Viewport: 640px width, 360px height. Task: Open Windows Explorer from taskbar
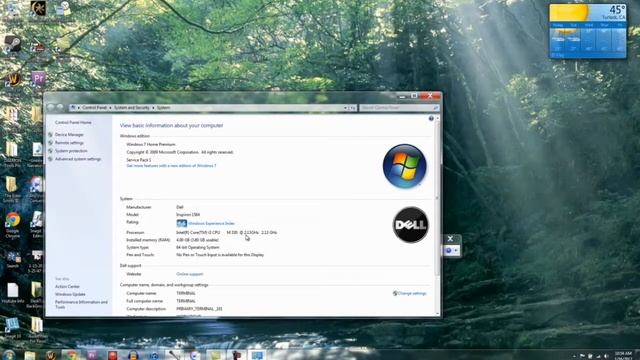[30, 355]
